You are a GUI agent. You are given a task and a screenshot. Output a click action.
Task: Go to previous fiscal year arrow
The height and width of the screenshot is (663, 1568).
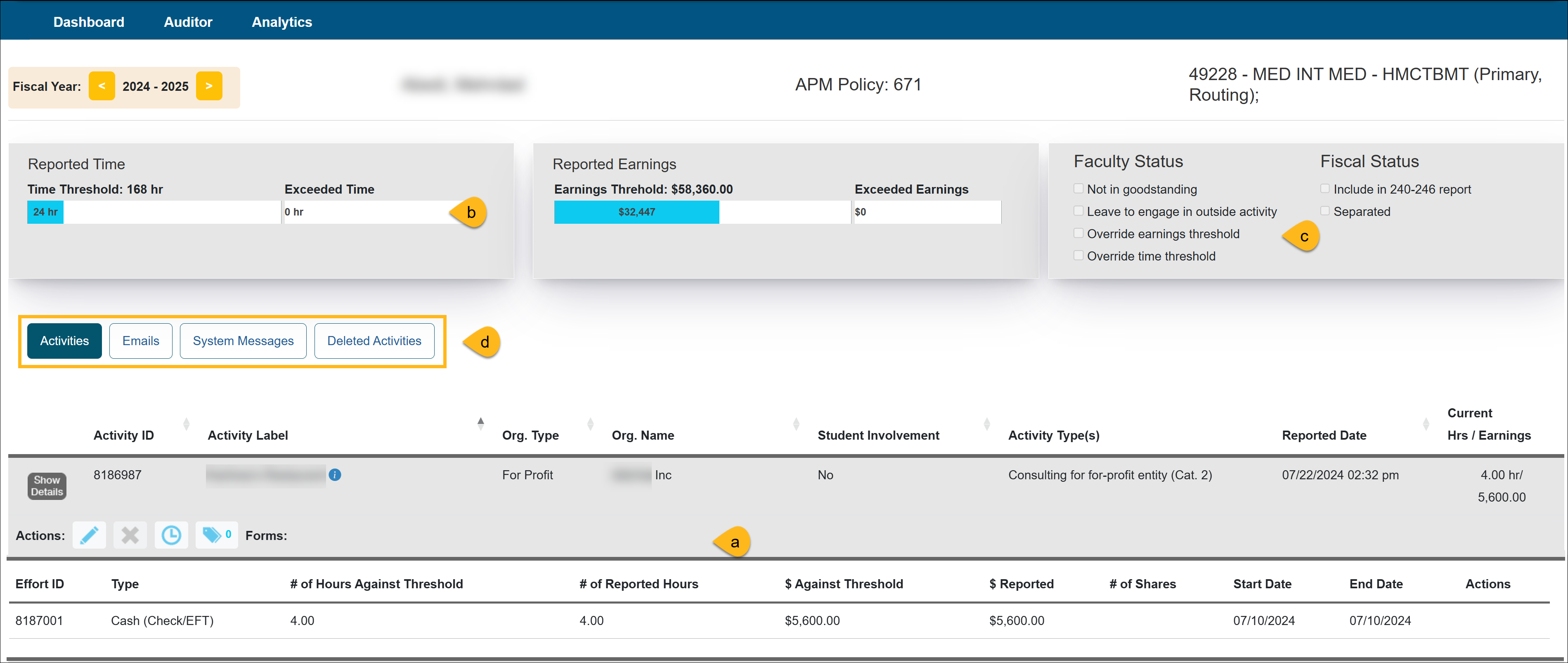pos(102,86)
